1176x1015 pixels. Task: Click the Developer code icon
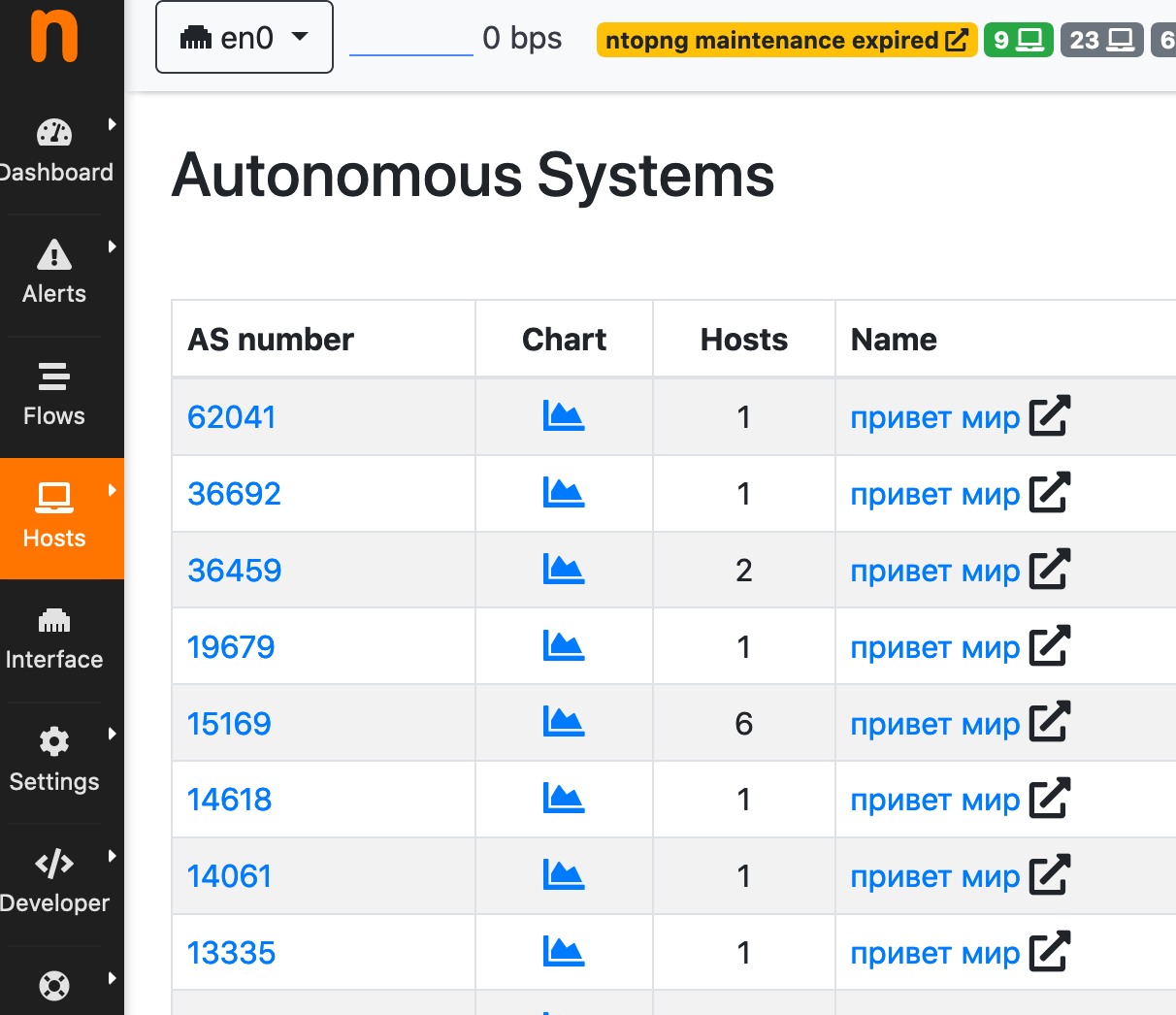[x=53, y=863]
